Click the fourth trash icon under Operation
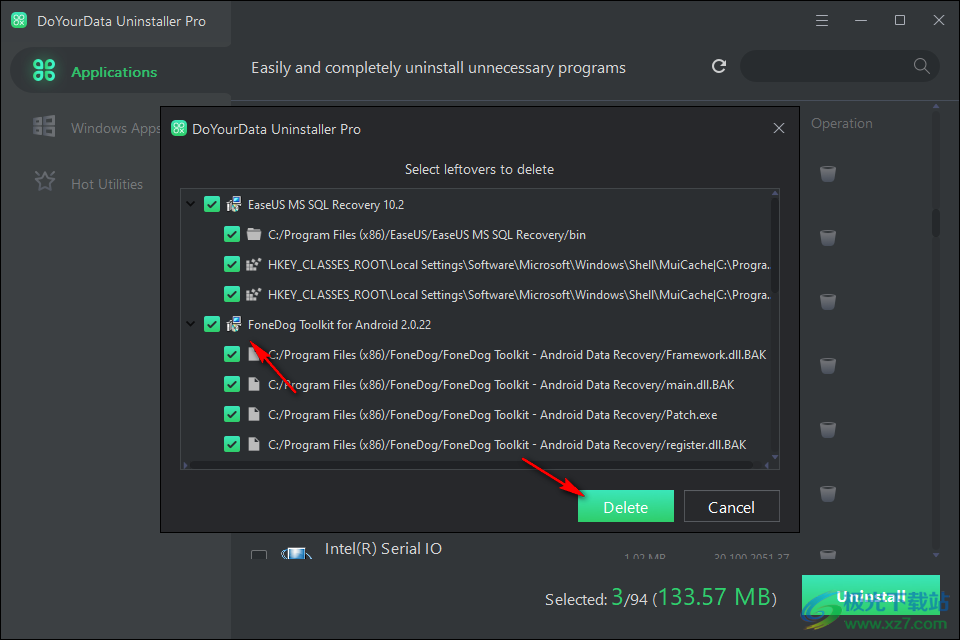The height and width of the screenshot is (640, 960). [828, 365]
